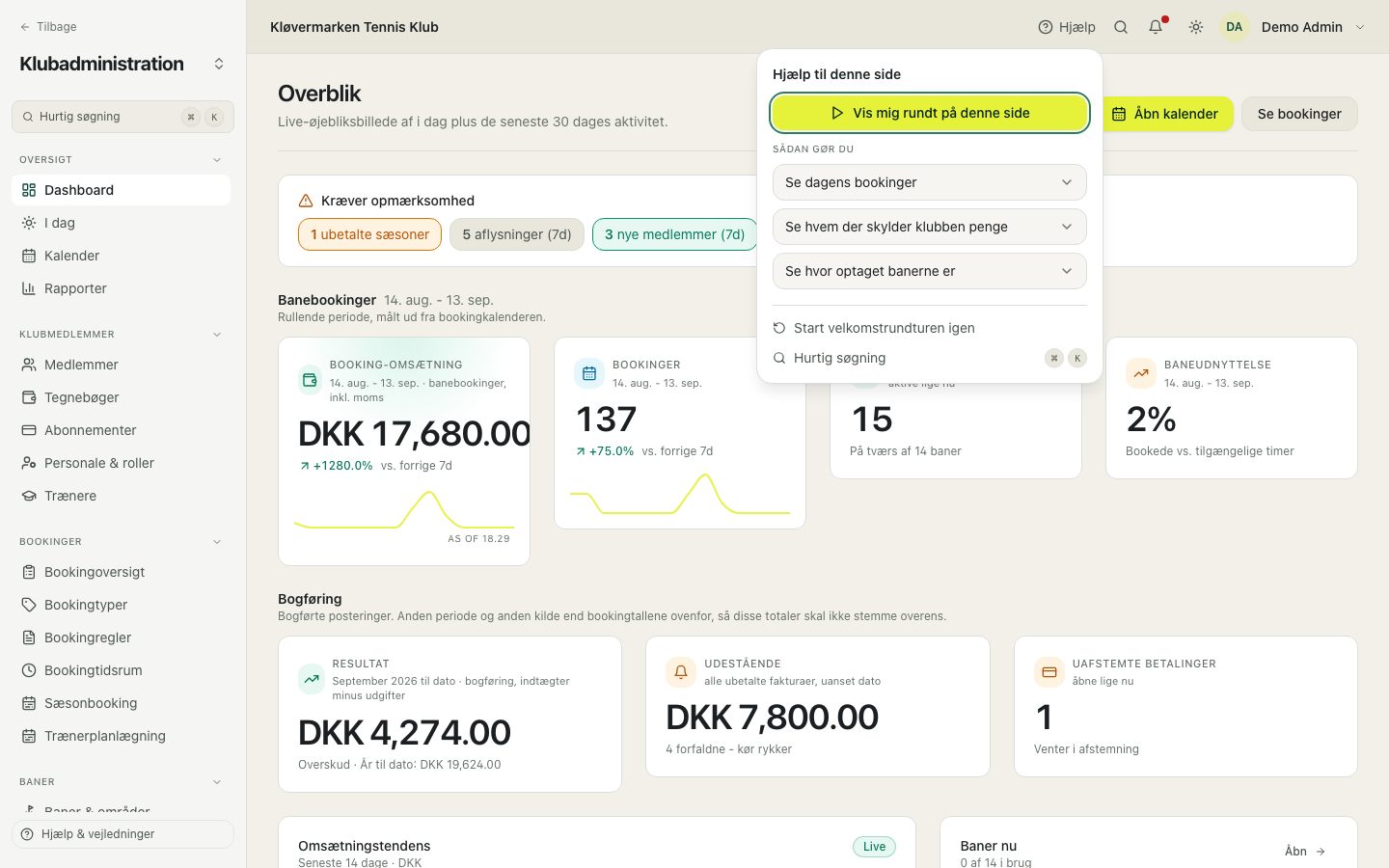The height and width of the screenshot is (868, 1389).
Task: Click the Resultat trend icon
Action: 312,679
